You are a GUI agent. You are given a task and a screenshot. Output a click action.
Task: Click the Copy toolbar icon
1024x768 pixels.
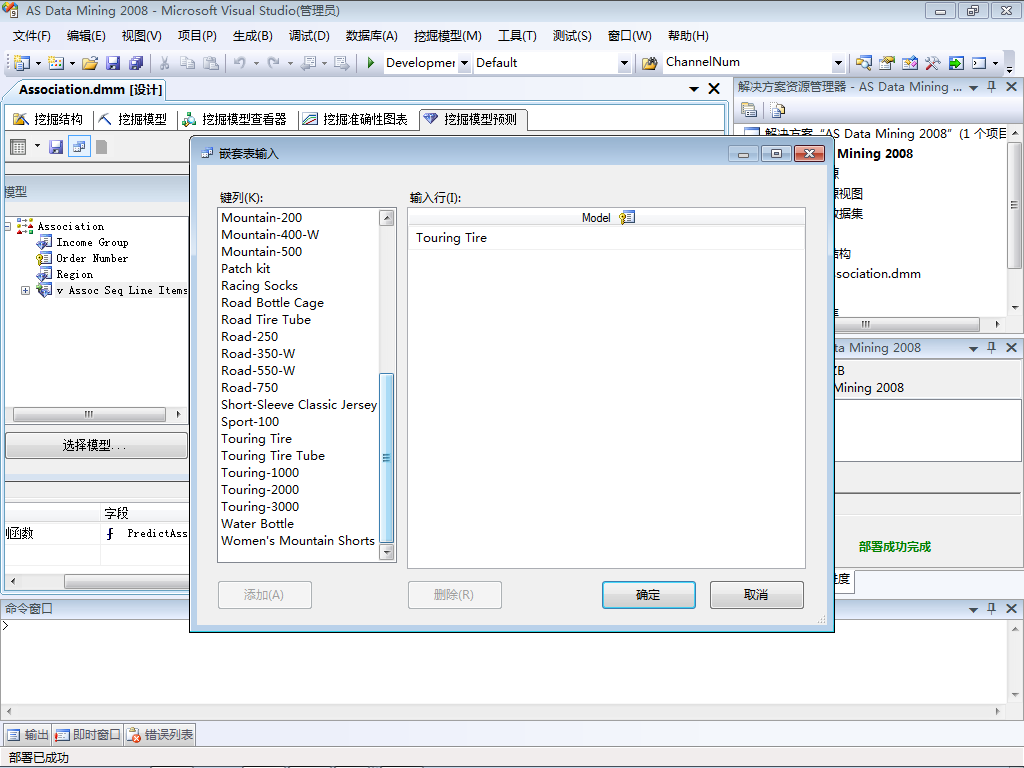pos(187,63)
